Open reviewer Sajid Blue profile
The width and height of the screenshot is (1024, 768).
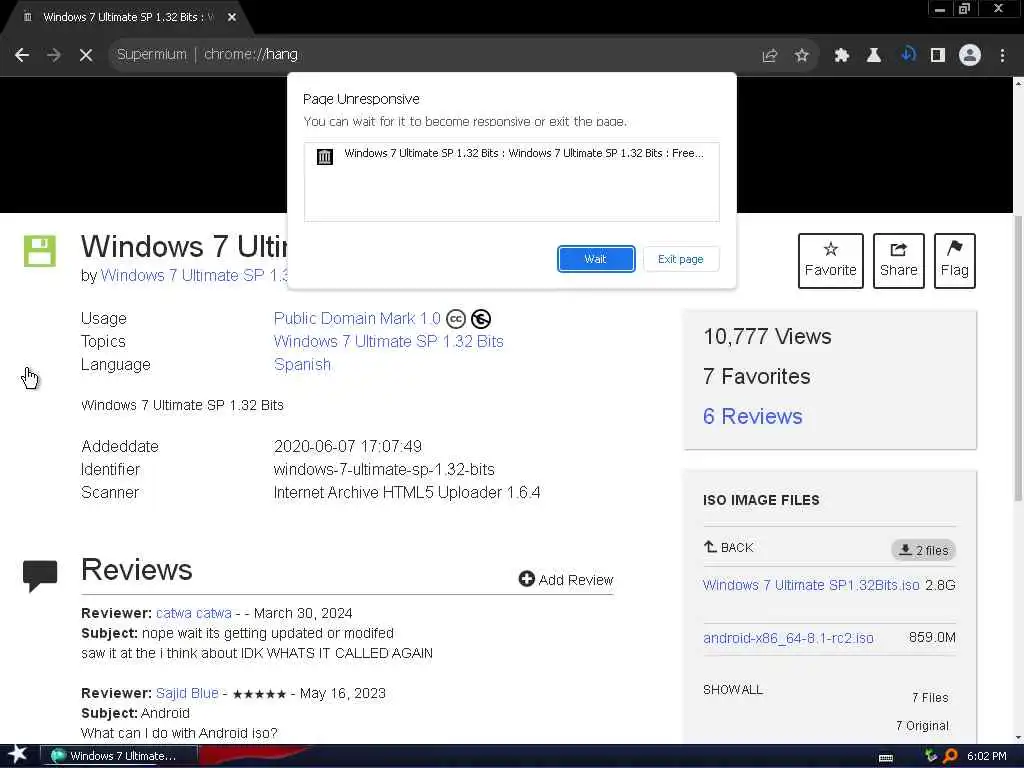tap(187, 693)
